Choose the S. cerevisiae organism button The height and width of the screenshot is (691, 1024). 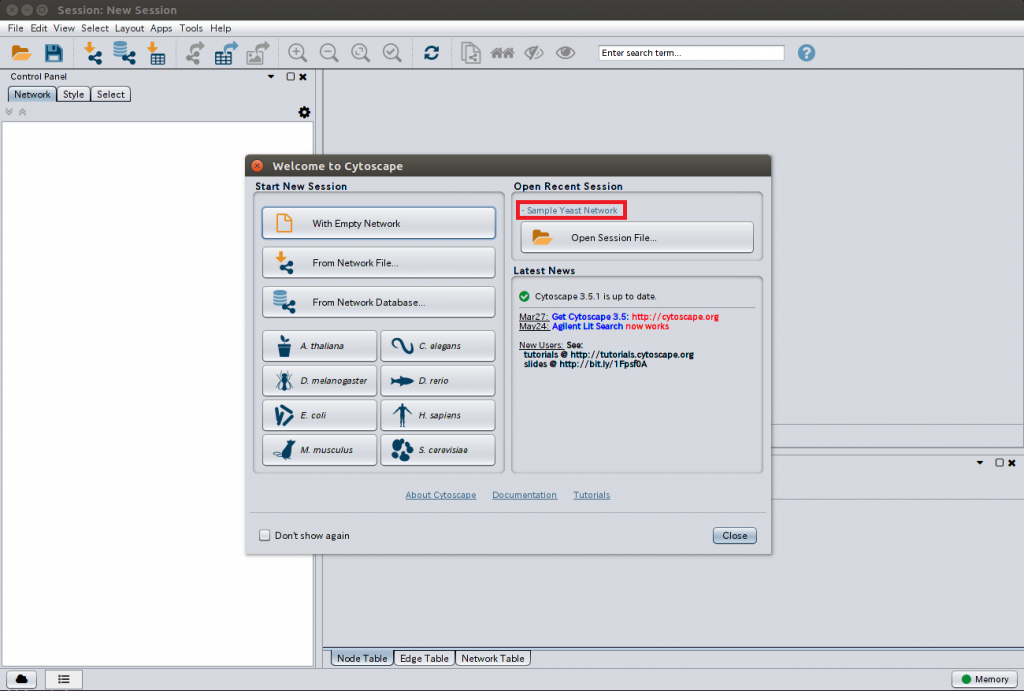[x=438, y=449]
